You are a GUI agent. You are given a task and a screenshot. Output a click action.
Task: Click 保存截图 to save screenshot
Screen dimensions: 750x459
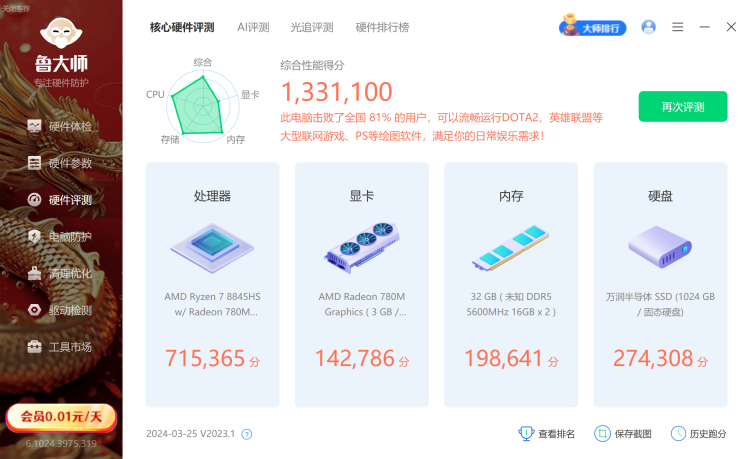tap(623, 434)
